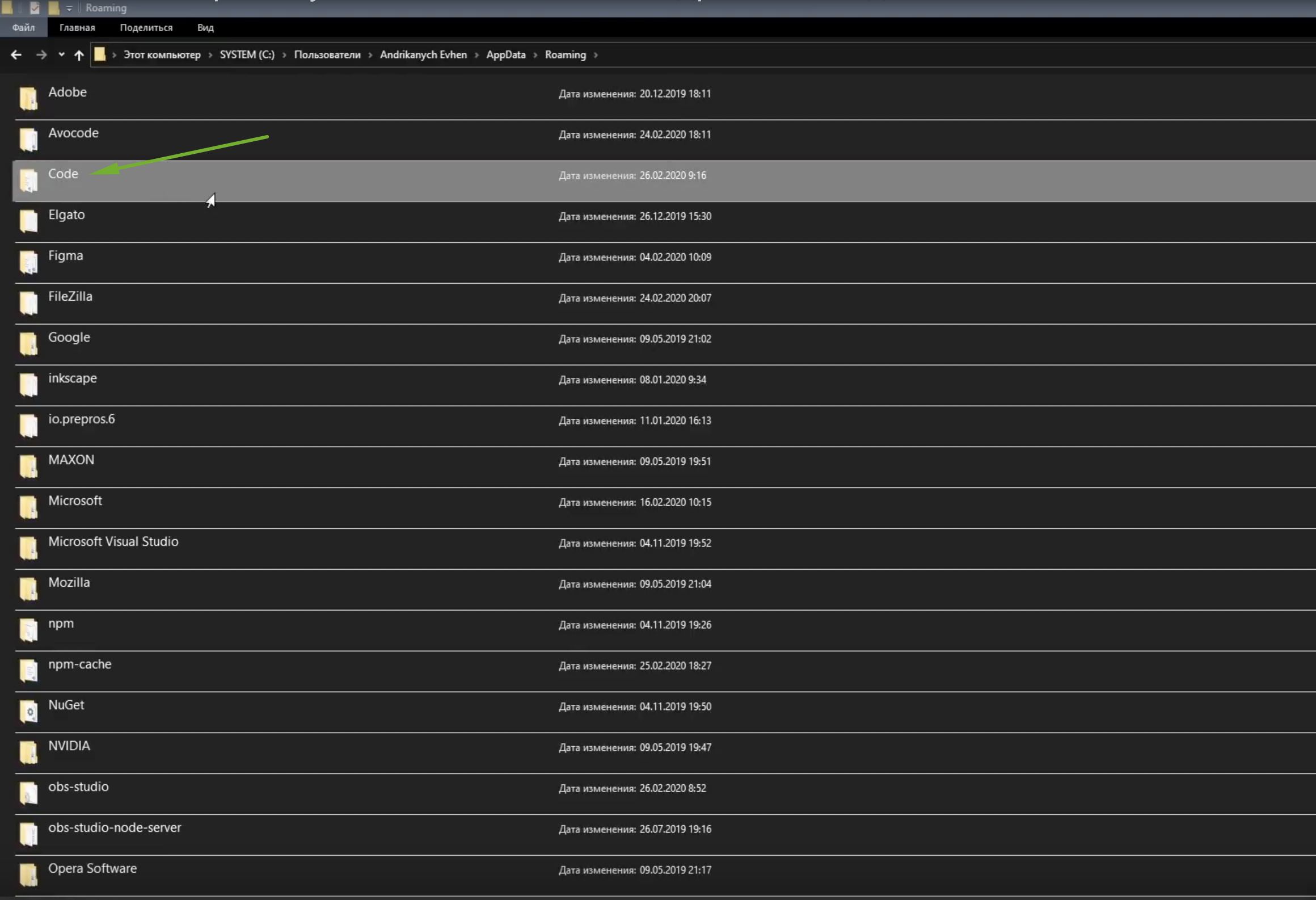1316x900 pixels.
Task: Open the Mozilla folder
Action: point(69,581)
